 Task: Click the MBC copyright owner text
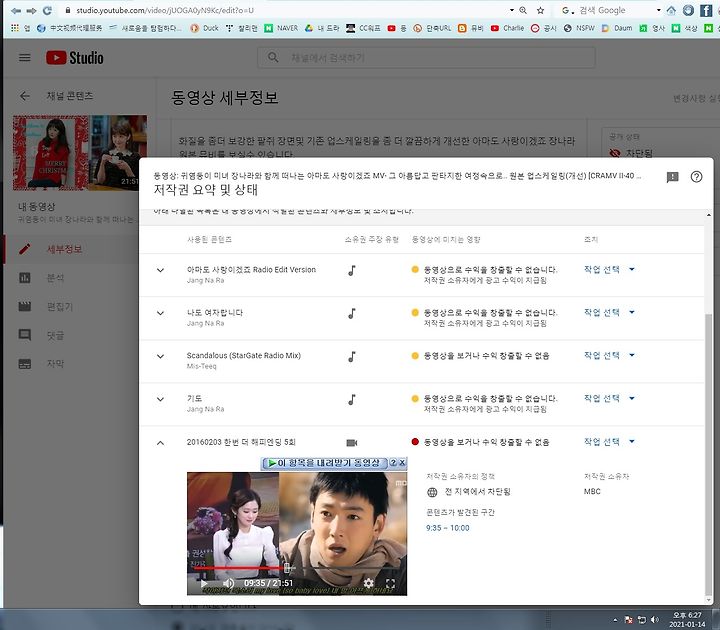coord(592,491)
